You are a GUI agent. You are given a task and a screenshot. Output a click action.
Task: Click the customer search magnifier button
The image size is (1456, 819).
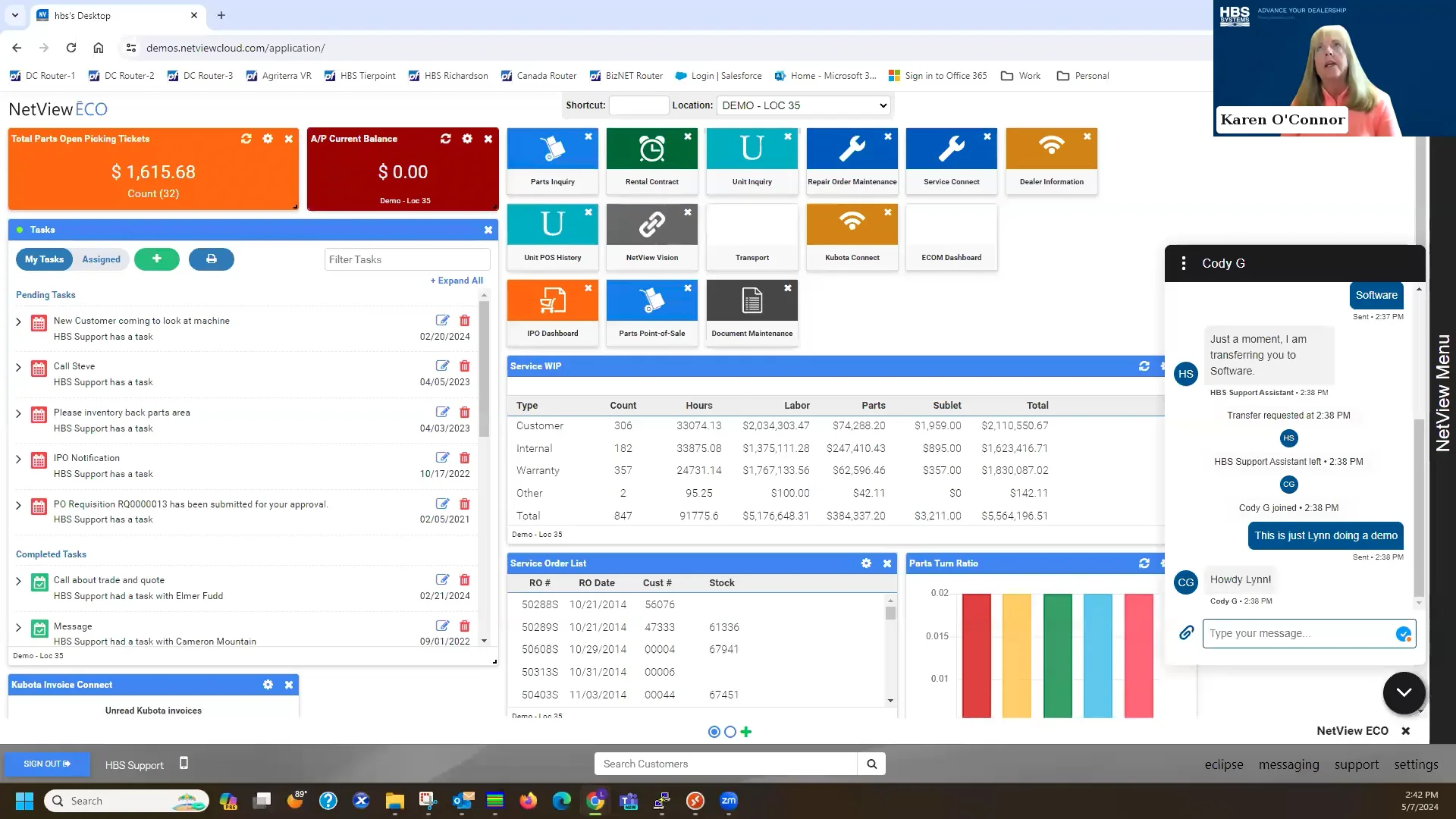click(x=871, y=764)
